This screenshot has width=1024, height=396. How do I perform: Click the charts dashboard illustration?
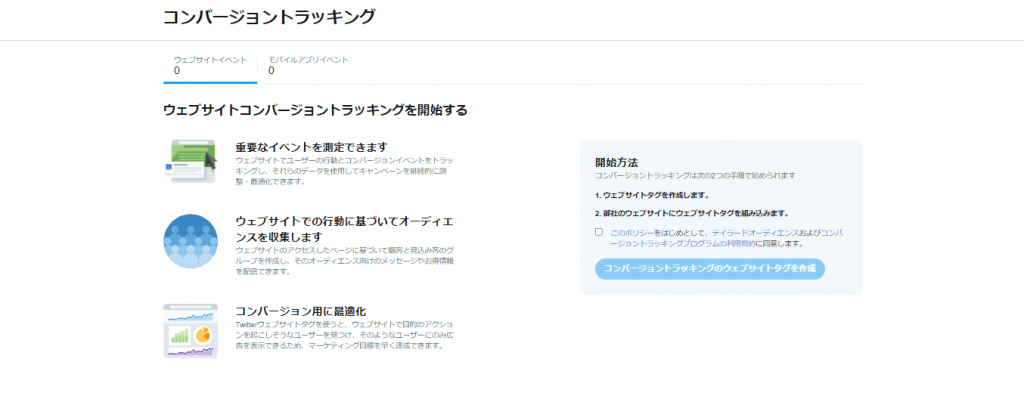point(190,331)
